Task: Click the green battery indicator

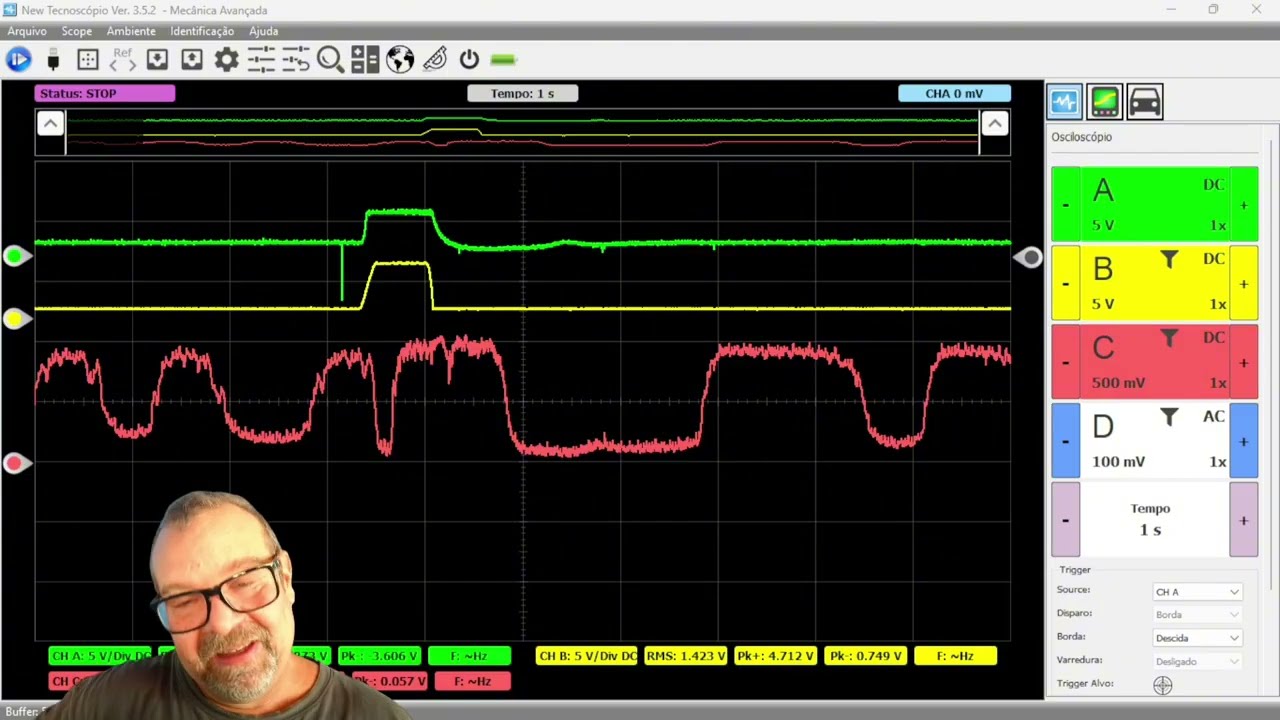Action: (504, 60)
